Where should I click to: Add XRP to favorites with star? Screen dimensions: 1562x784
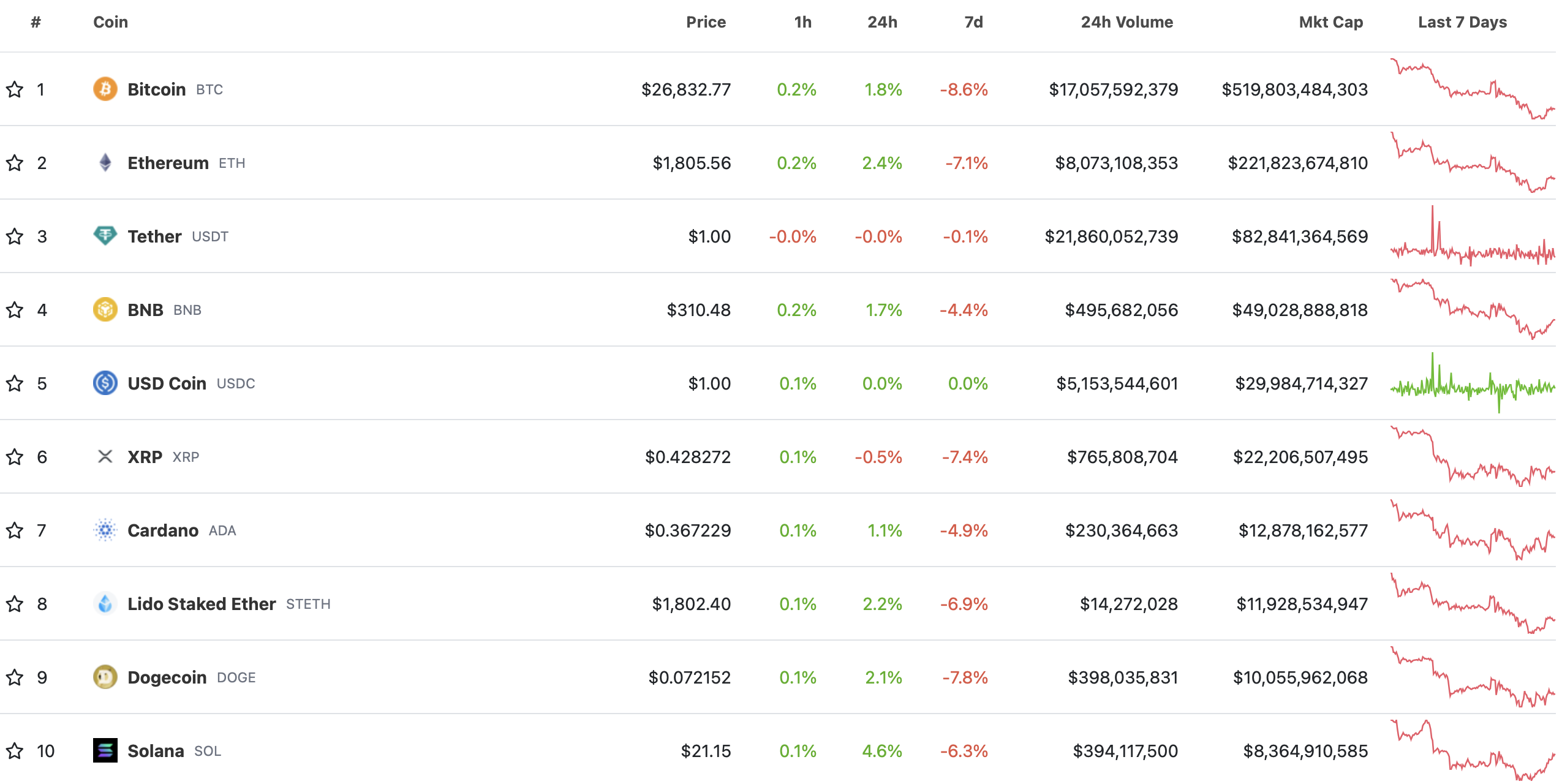coord(15,457)
